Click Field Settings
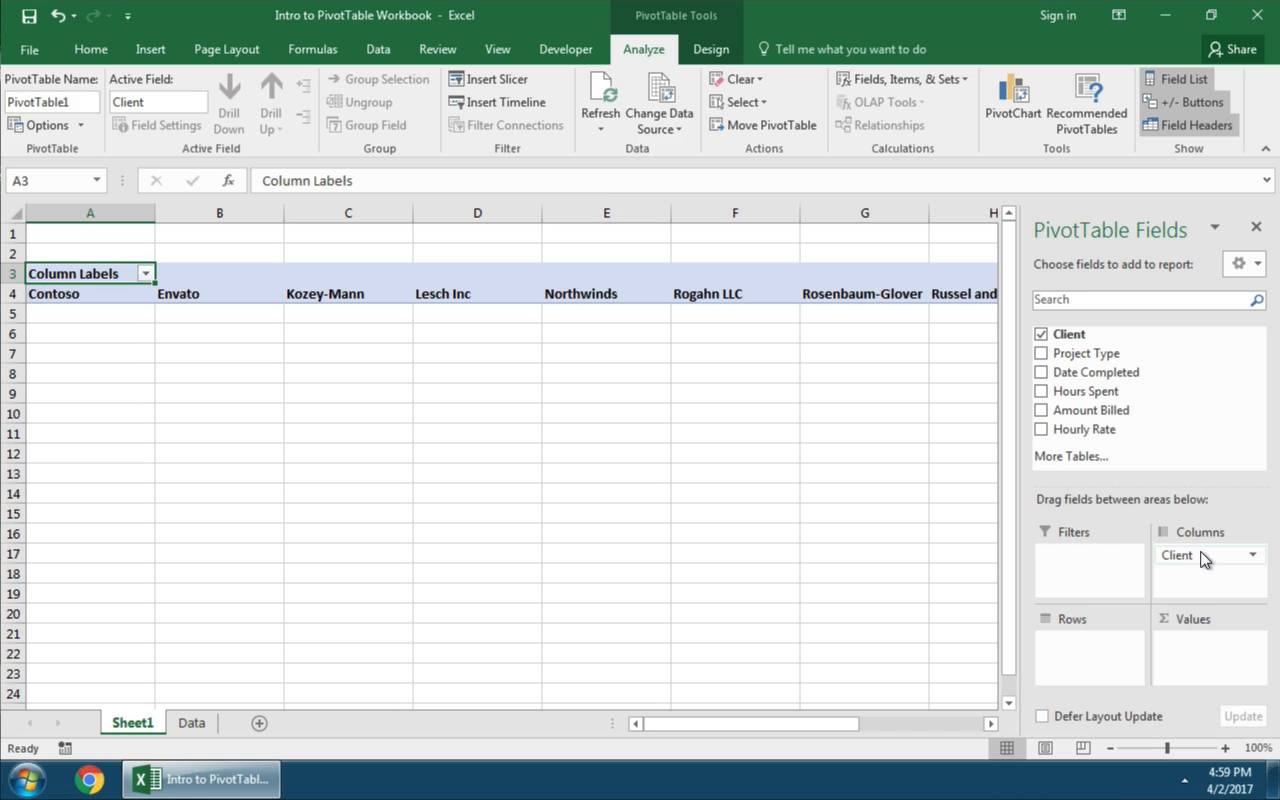This screenshot has width=1280, height=800. tap(157, 125)
